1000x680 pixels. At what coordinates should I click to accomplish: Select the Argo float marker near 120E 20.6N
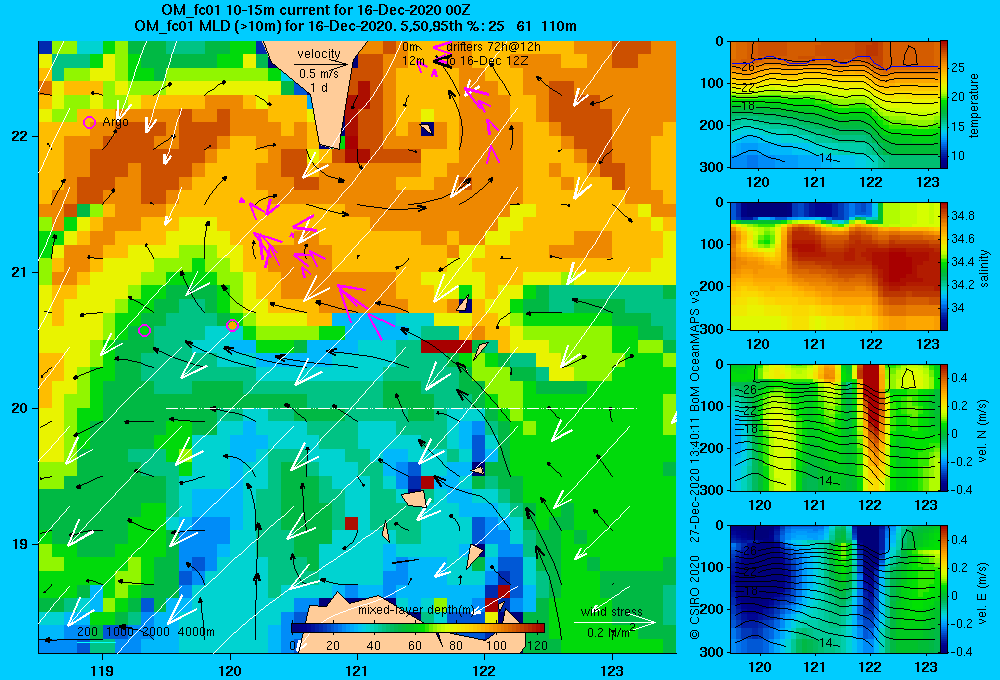coord(232,325)
